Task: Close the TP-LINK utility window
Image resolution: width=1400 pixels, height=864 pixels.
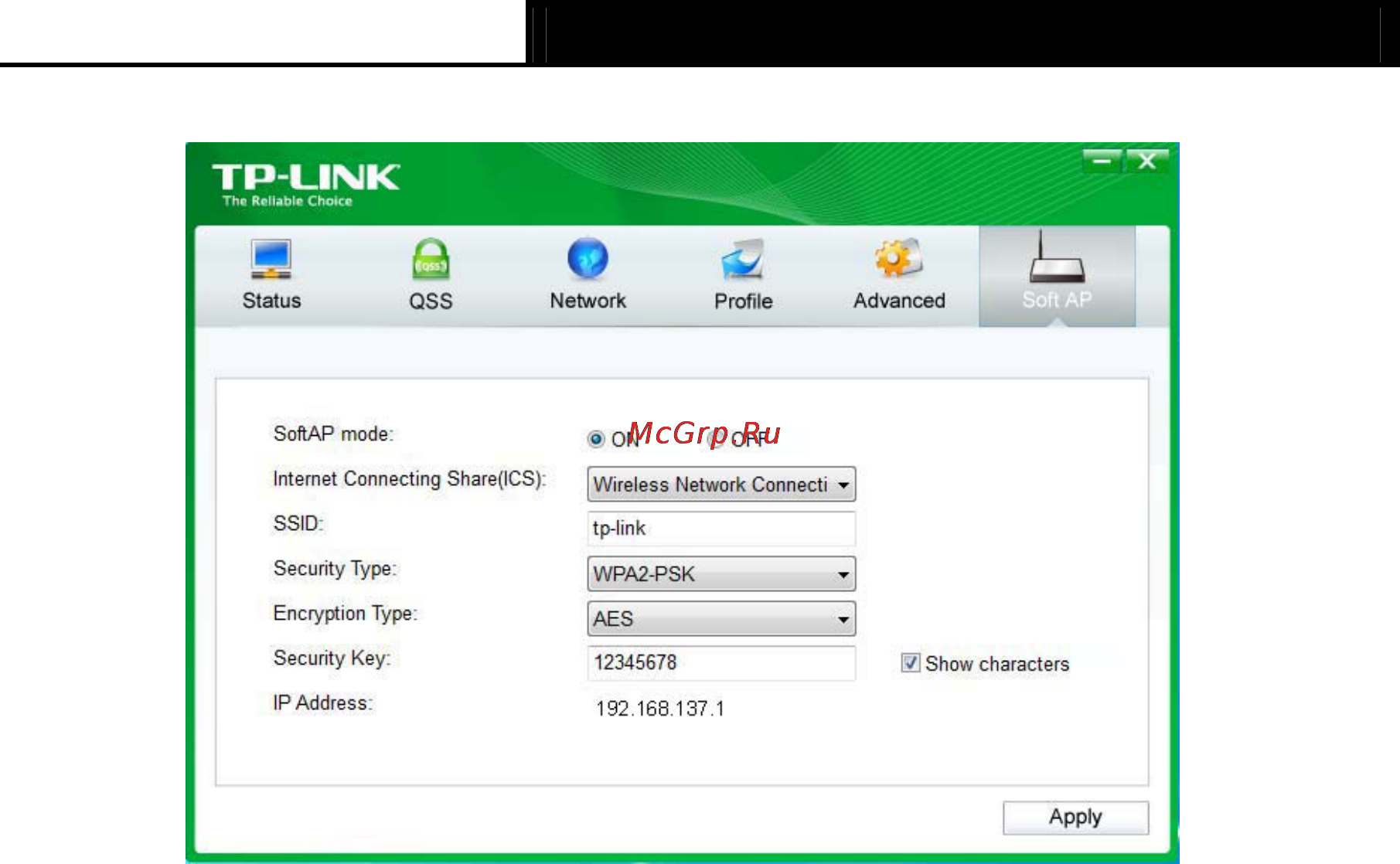Action: [x=1147, y=162]
